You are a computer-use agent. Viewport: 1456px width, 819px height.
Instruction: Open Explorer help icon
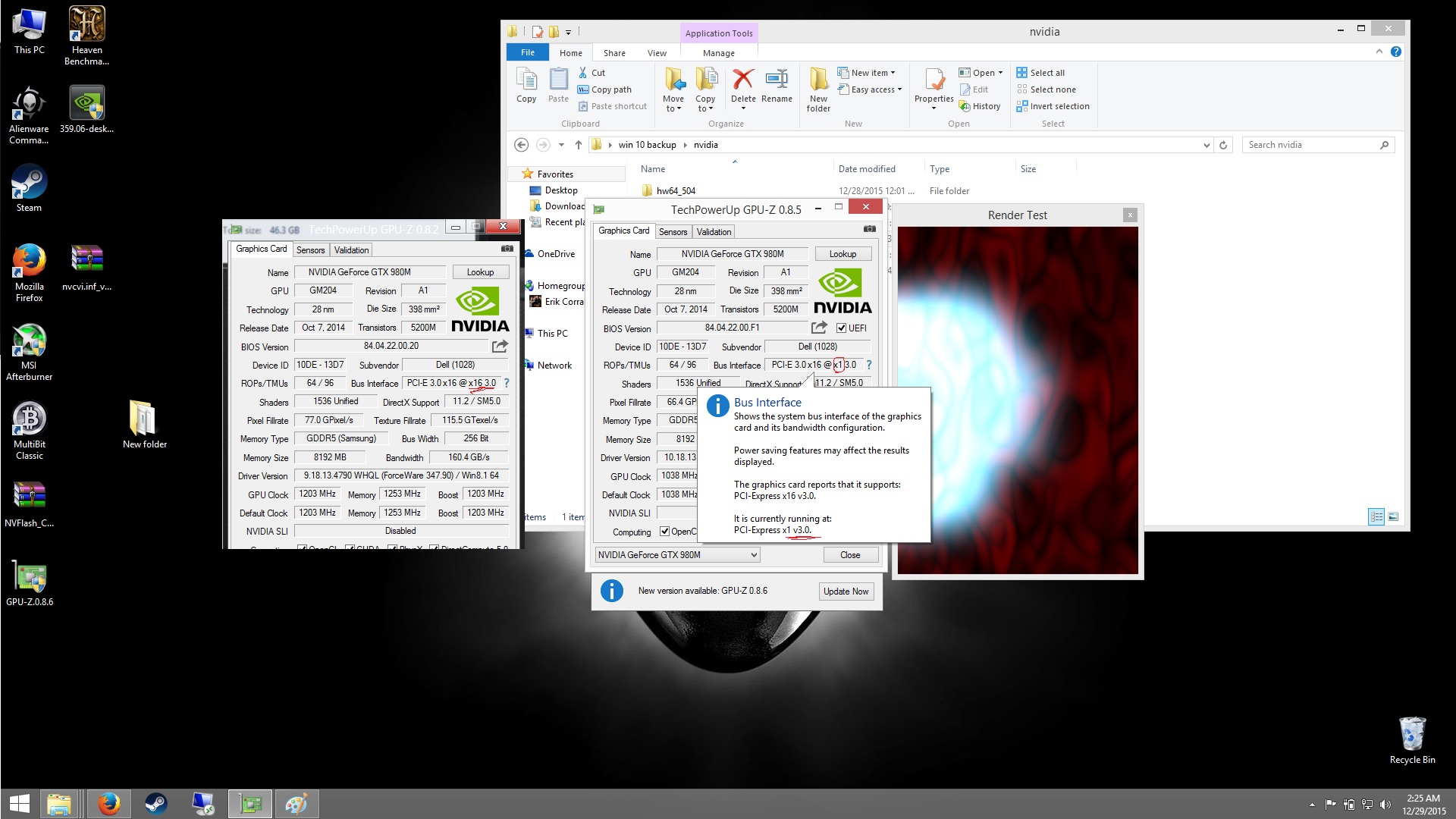coord(1396,52)
